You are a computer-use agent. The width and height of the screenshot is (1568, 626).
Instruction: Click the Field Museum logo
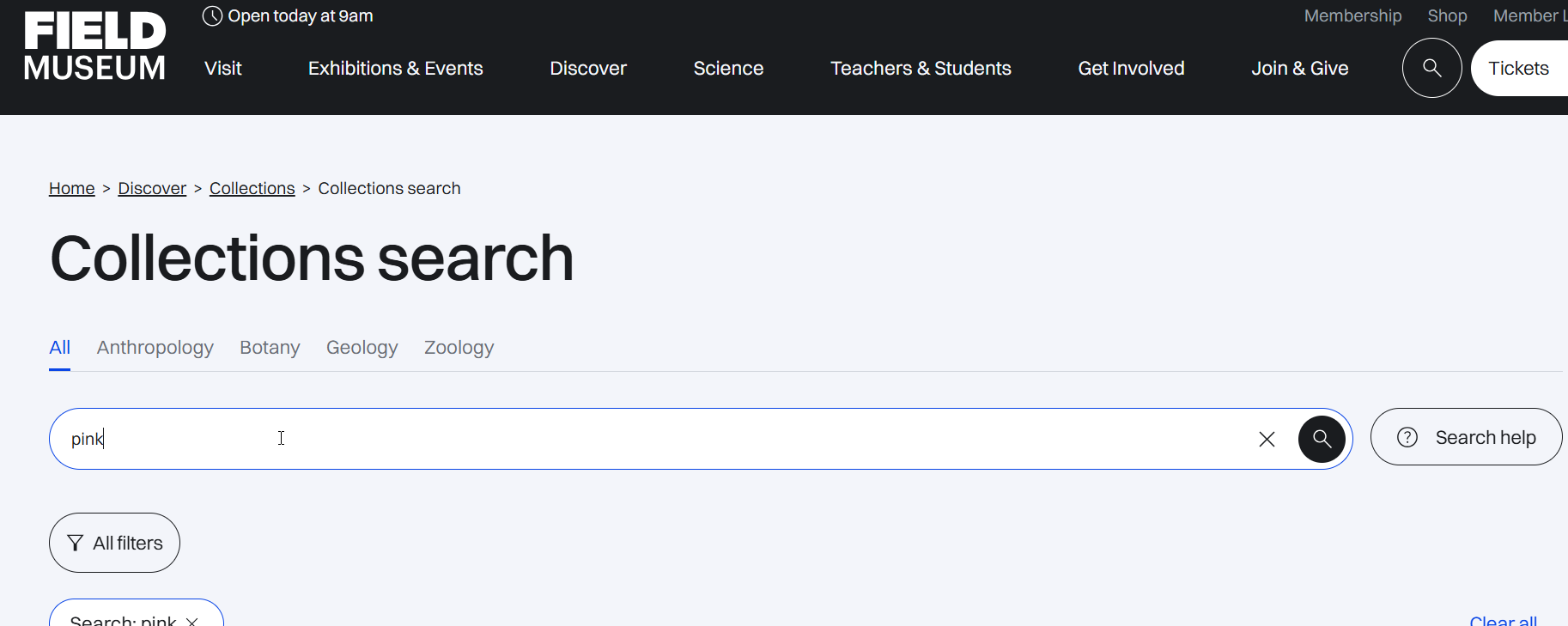(94, 46)
